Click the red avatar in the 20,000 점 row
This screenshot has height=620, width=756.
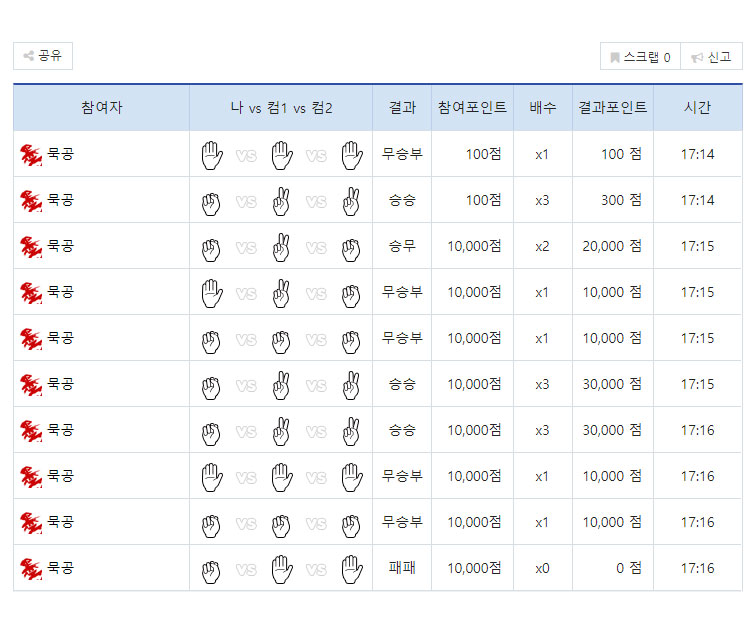(30, 246)
